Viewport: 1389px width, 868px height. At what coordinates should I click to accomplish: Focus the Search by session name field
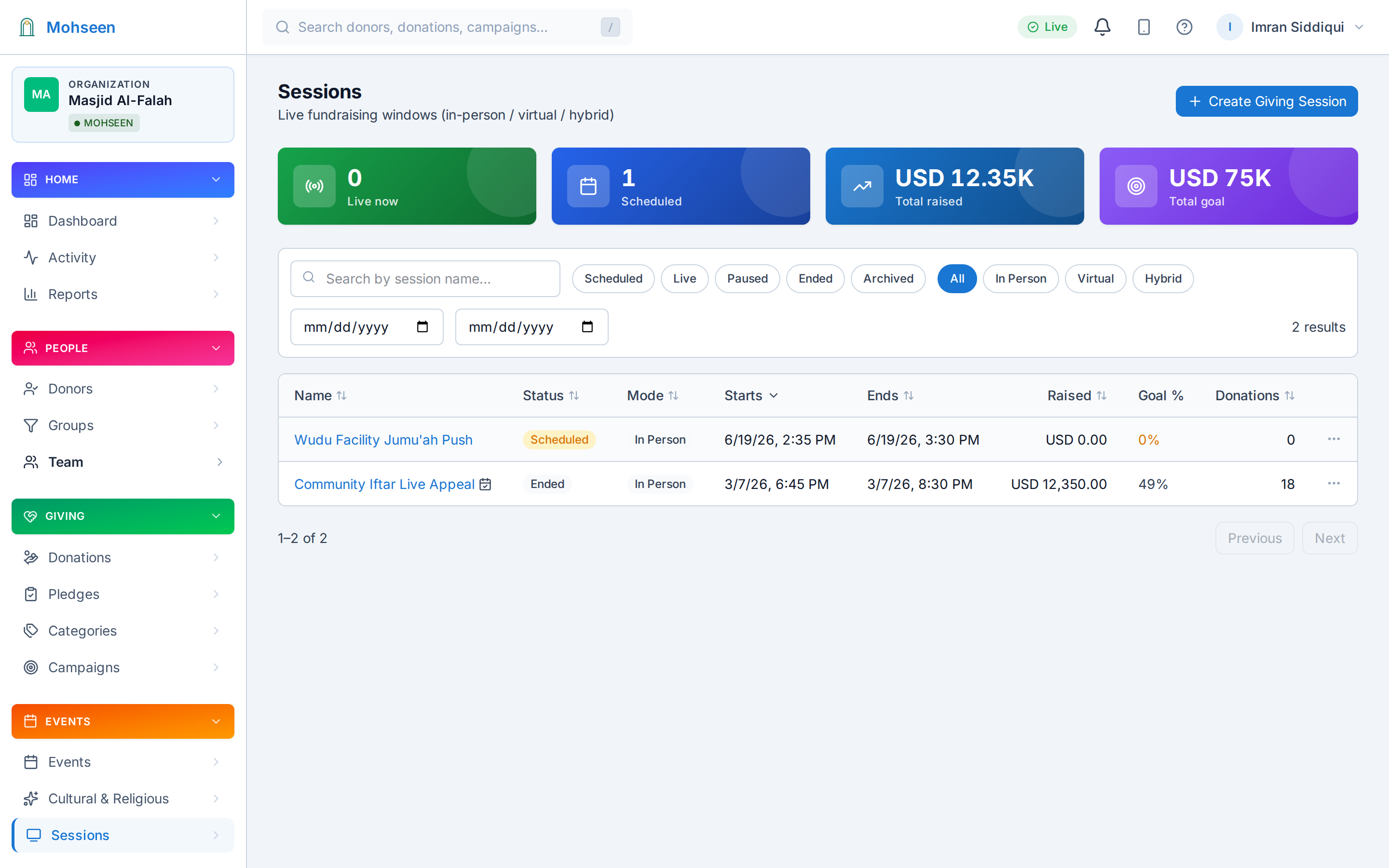[425, 278]
